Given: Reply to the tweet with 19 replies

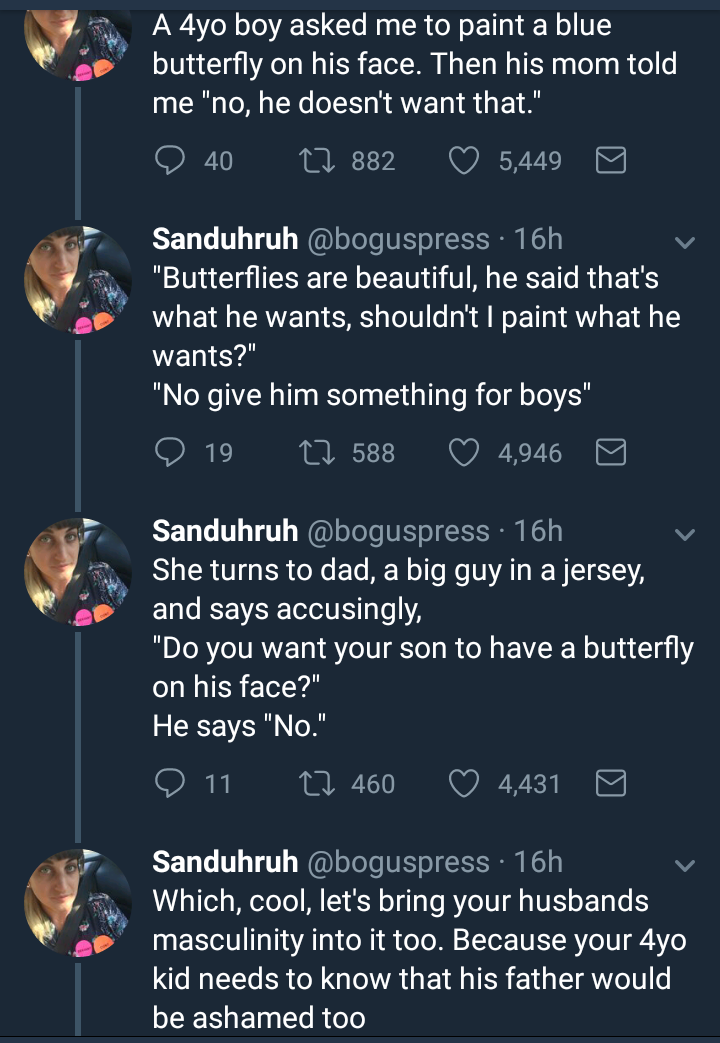Looking at the screenshot, I should click(173, 453).
